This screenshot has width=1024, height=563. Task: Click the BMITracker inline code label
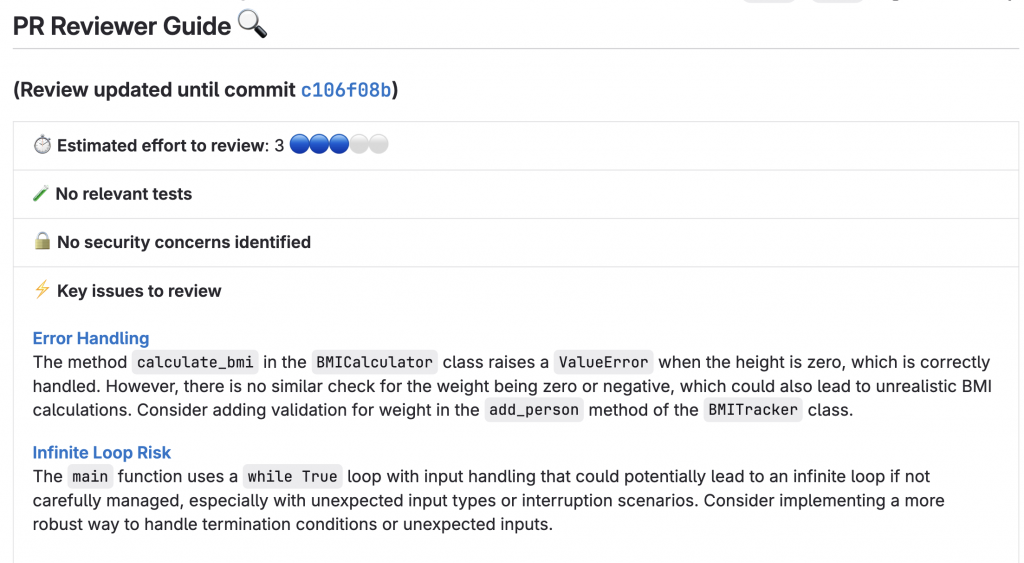[x=753, y=410]
